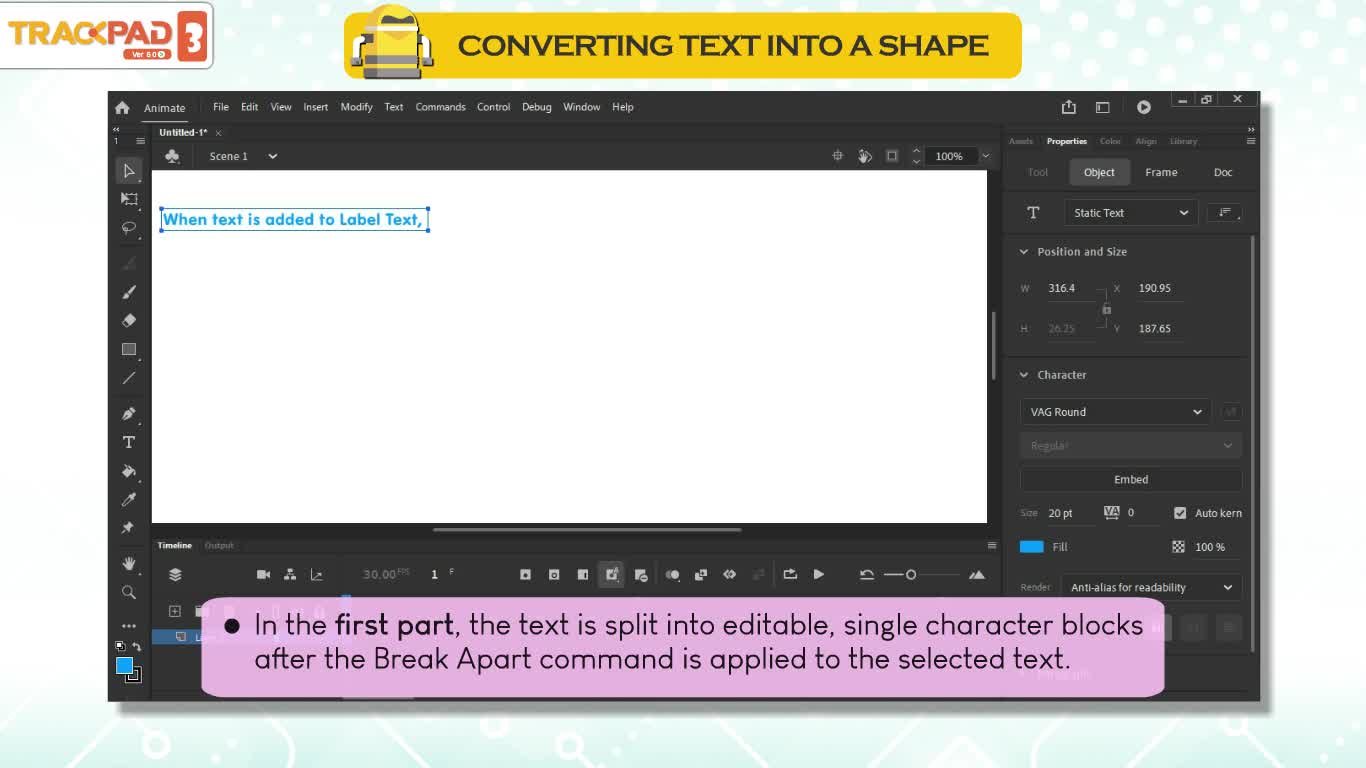Toggle the Onion Skin button

673,574
